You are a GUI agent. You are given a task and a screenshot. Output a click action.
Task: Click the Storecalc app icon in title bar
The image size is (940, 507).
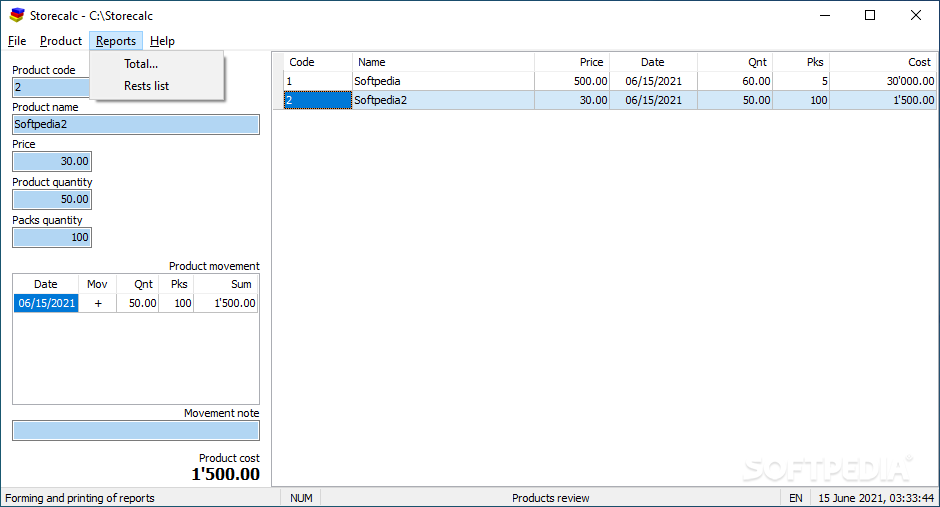click(17, 16)
